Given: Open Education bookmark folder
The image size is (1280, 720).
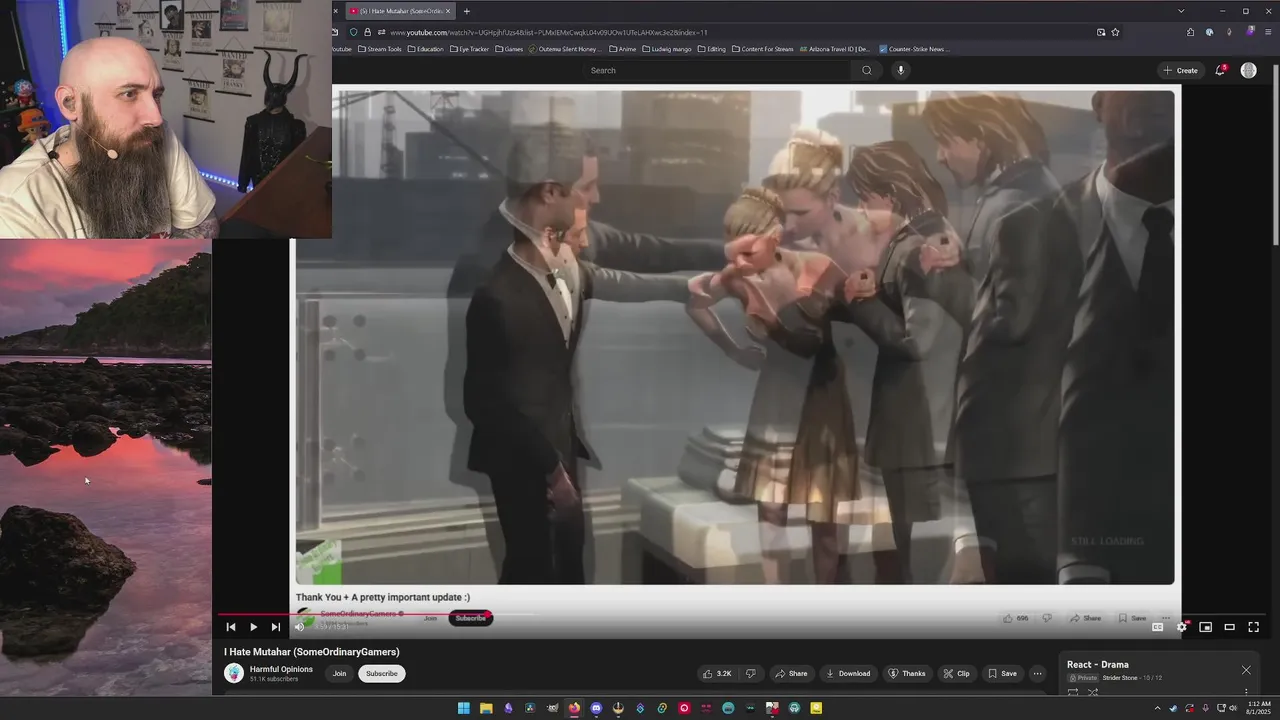Looking at the screenshot, I should click(426, 49).
